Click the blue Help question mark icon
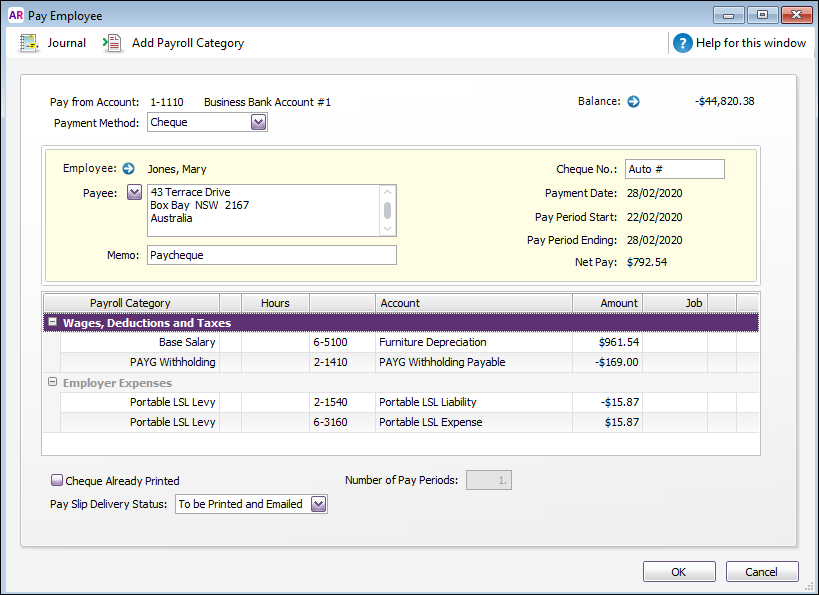 click(x=683, y=43)
